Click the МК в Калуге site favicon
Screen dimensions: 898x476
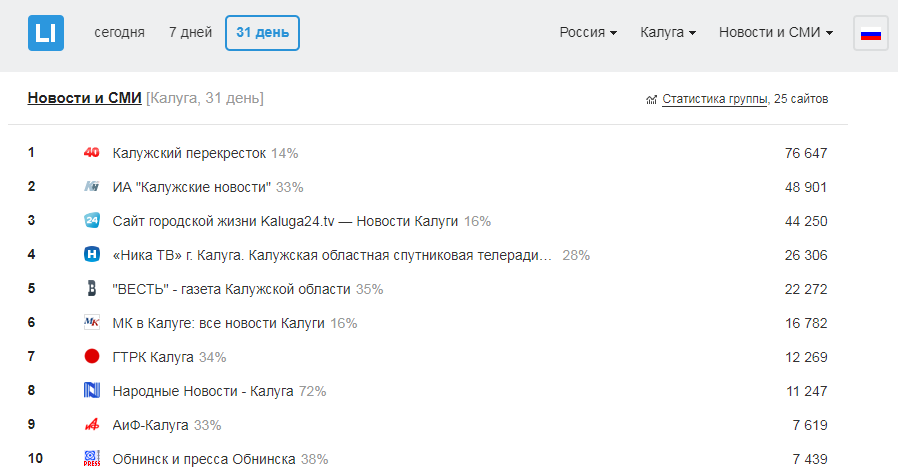(x=92, y=323)
